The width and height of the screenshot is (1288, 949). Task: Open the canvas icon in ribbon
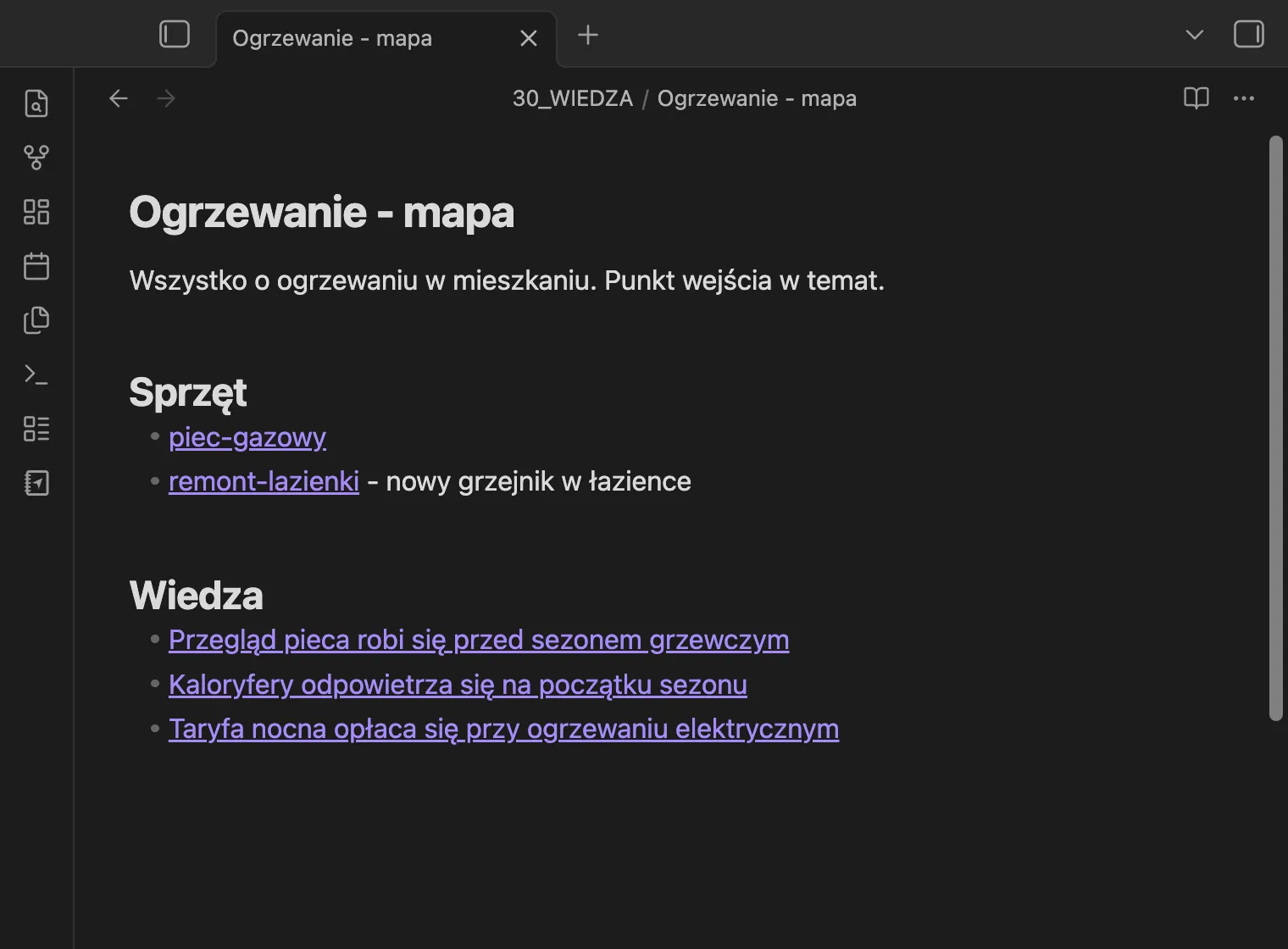pos(36,212)
